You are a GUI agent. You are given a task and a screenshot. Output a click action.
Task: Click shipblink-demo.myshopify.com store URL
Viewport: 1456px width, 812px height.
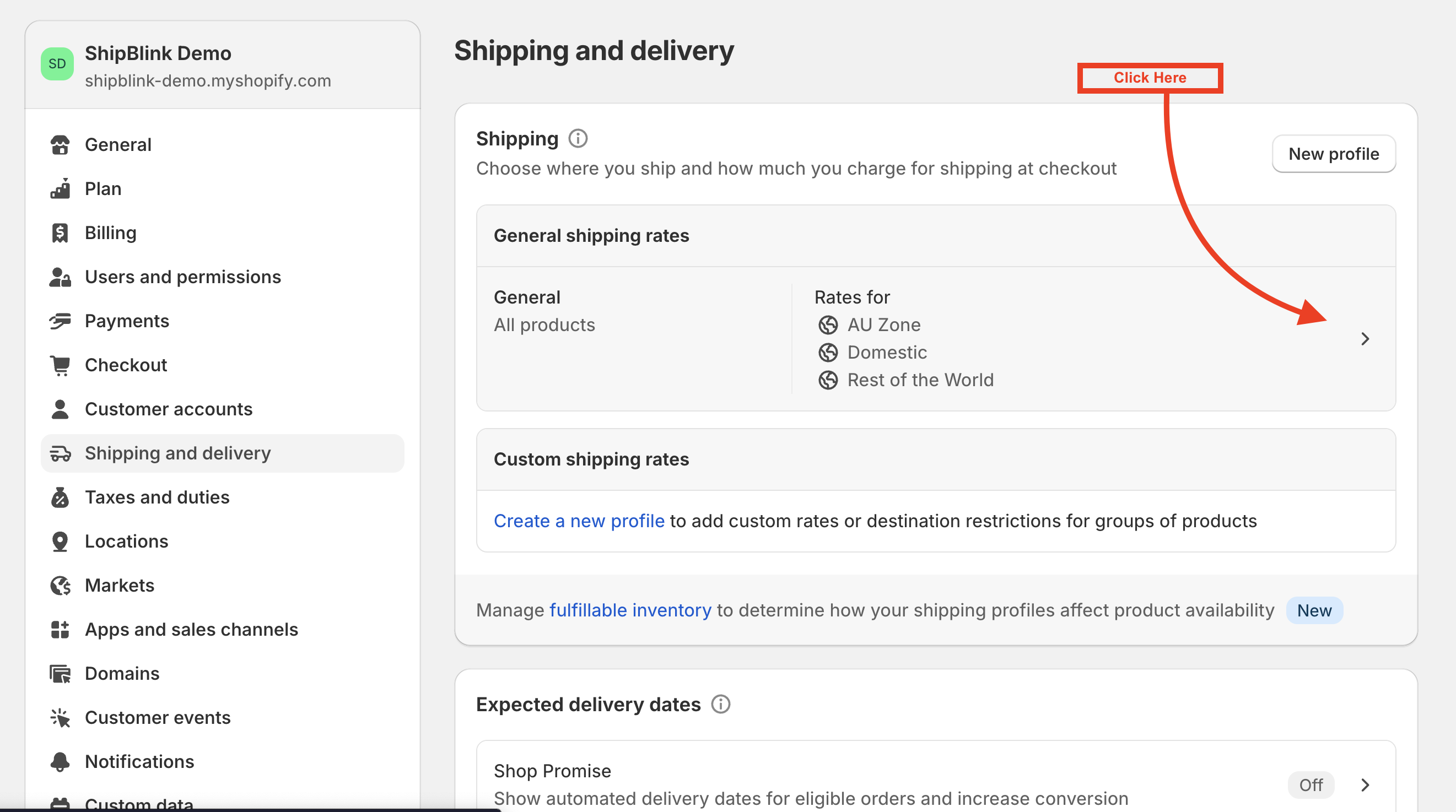(208, 81)
